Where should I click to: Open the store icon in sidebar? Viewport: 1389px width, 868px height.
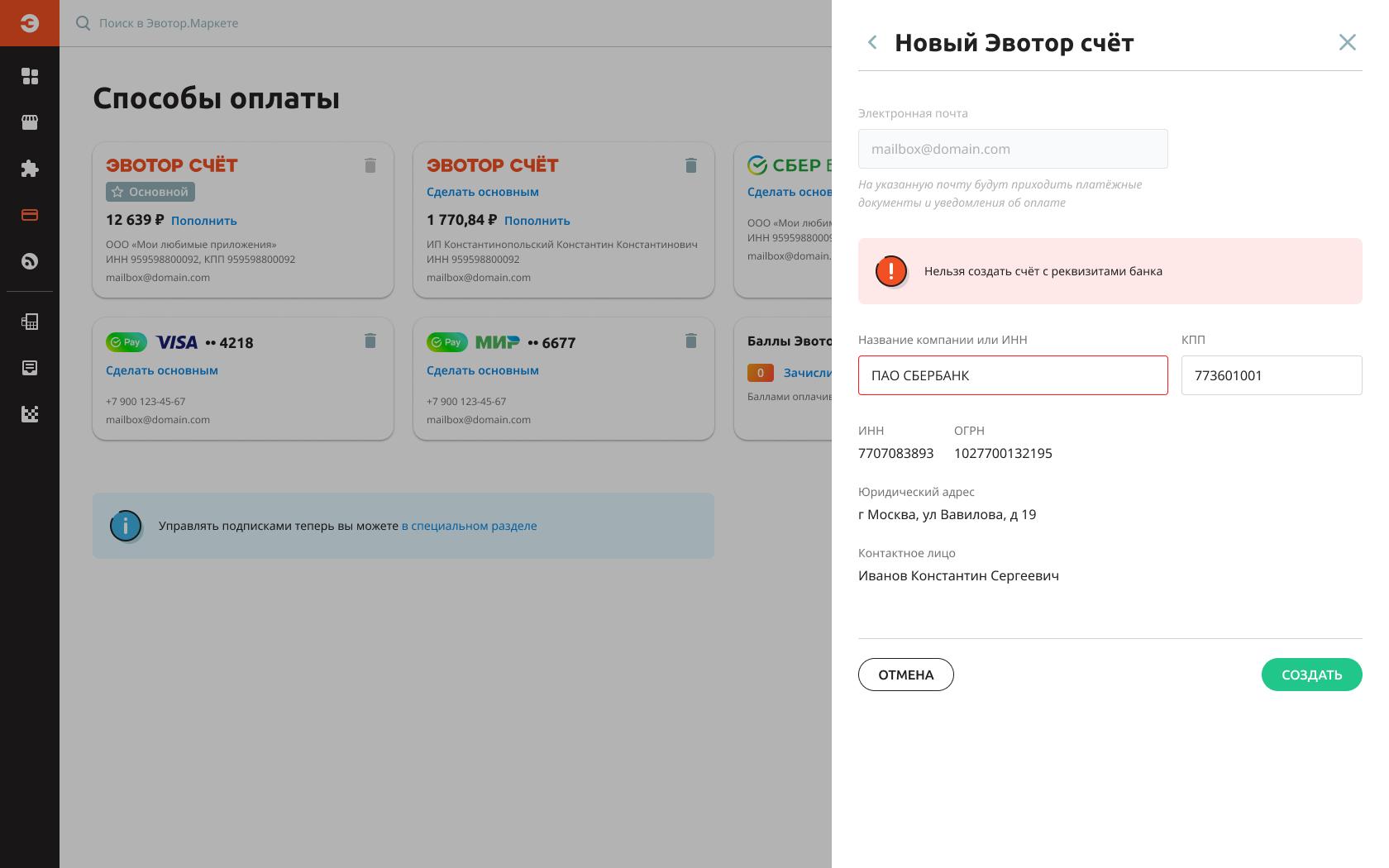click(30, 122)
